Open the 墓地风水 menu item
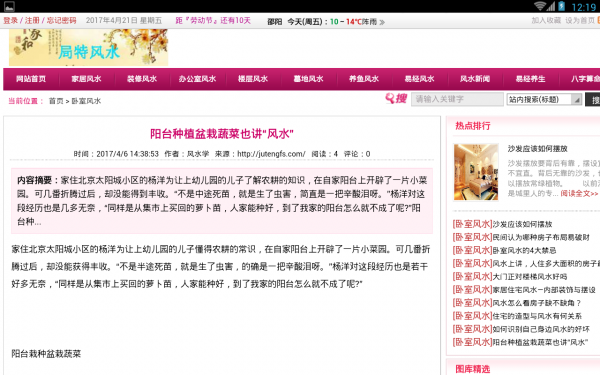The width and height of the screenshot is (600, 375). (x=308, y=79)
